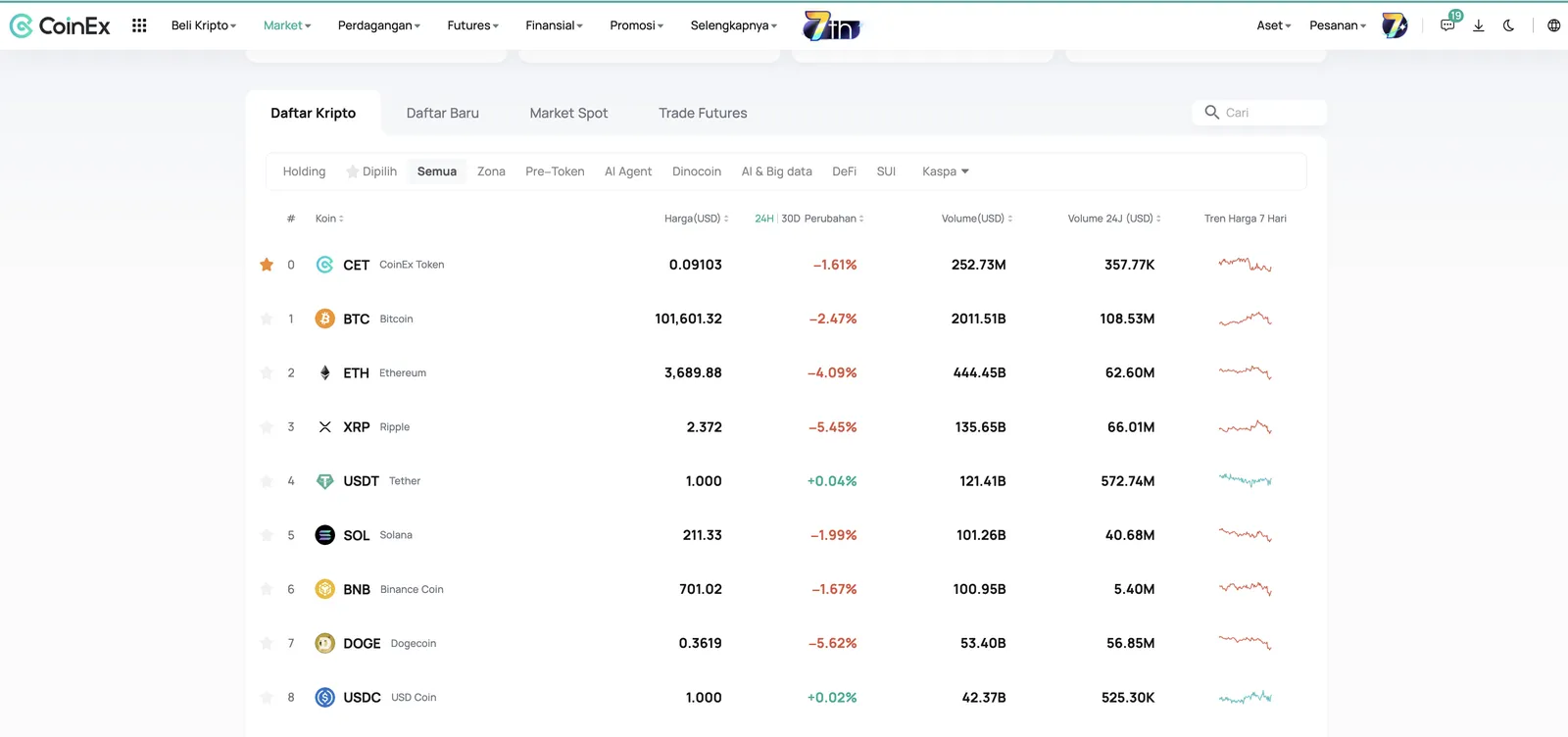Open the apps grid menu icon
Screen dimensions: 1568x737
pyautogui.click(x=139, y=25)
